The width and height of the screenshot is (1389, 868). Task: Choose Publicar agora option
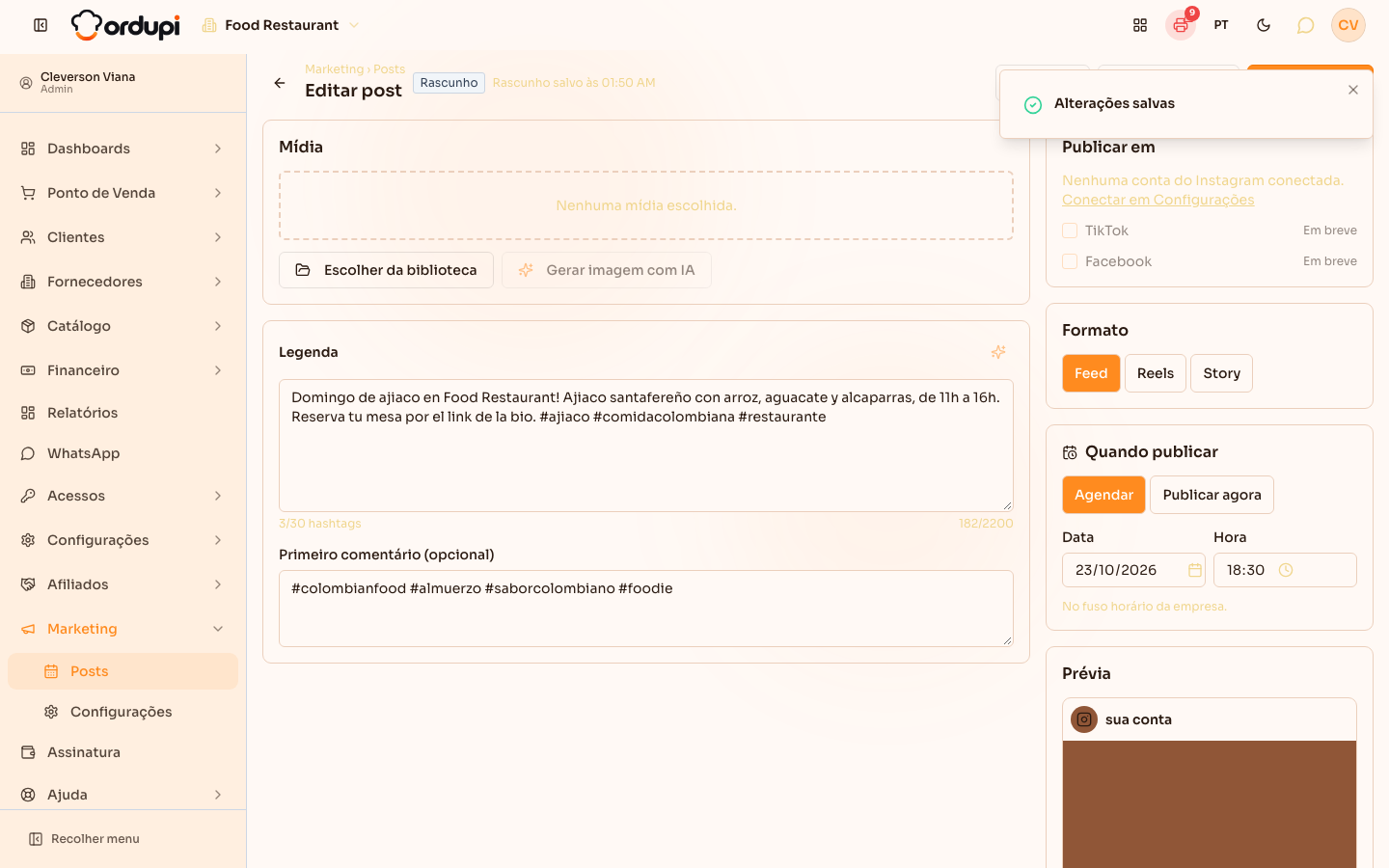[1212, 495]
